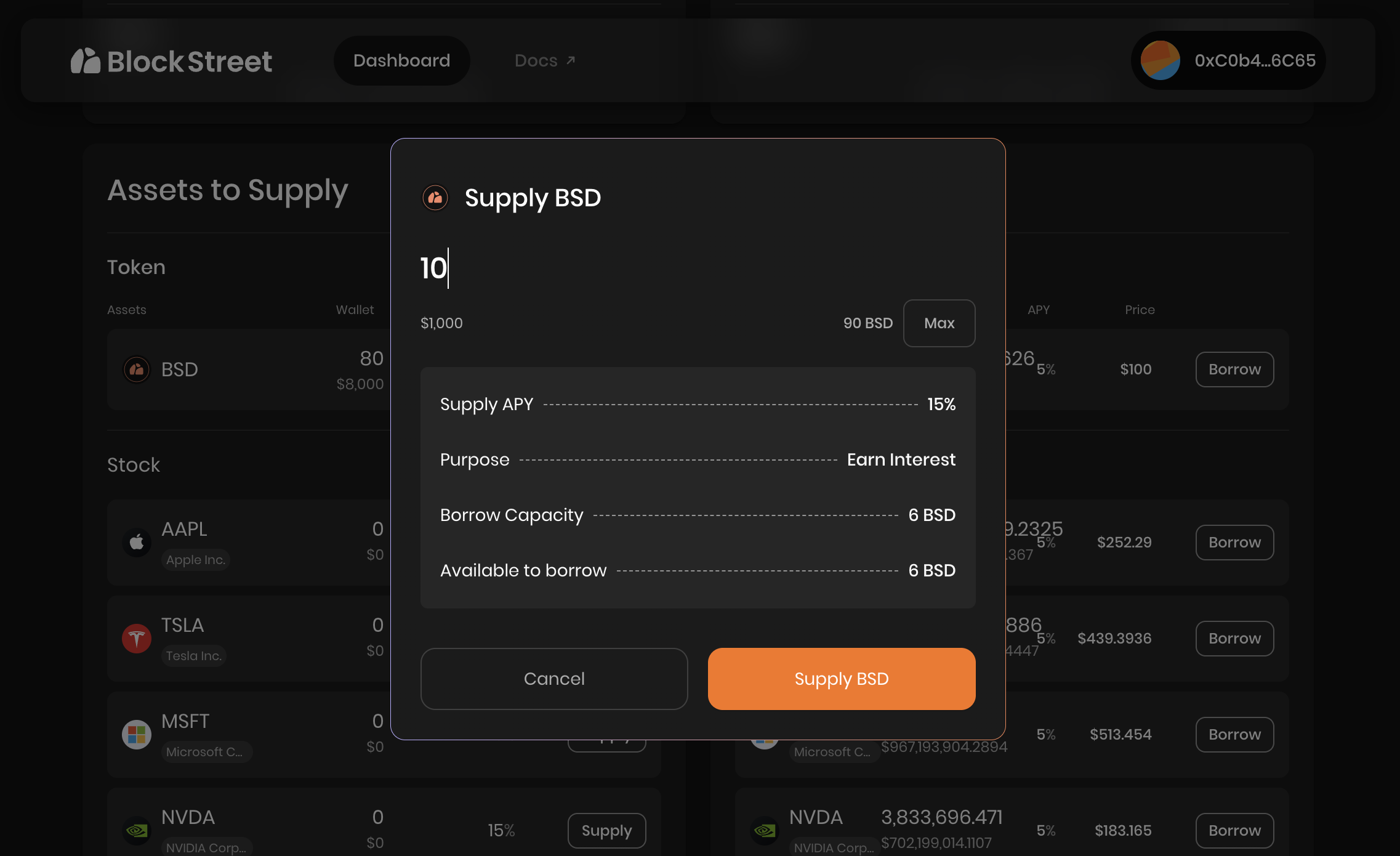Viewport: 1400px width, 856px height.
Task: Click the BSD token icon in modal title
Action: click(435, 198)
